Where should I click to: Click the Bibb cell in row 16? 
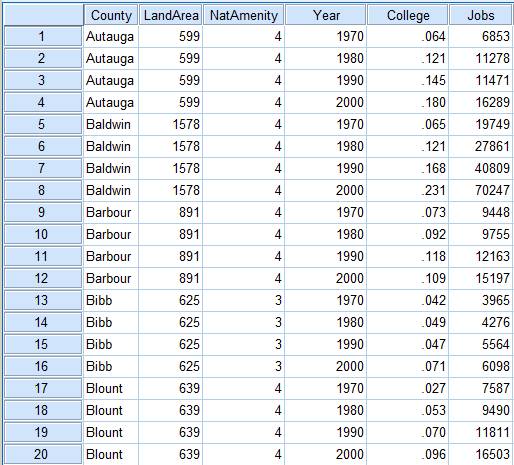(111, 366)
